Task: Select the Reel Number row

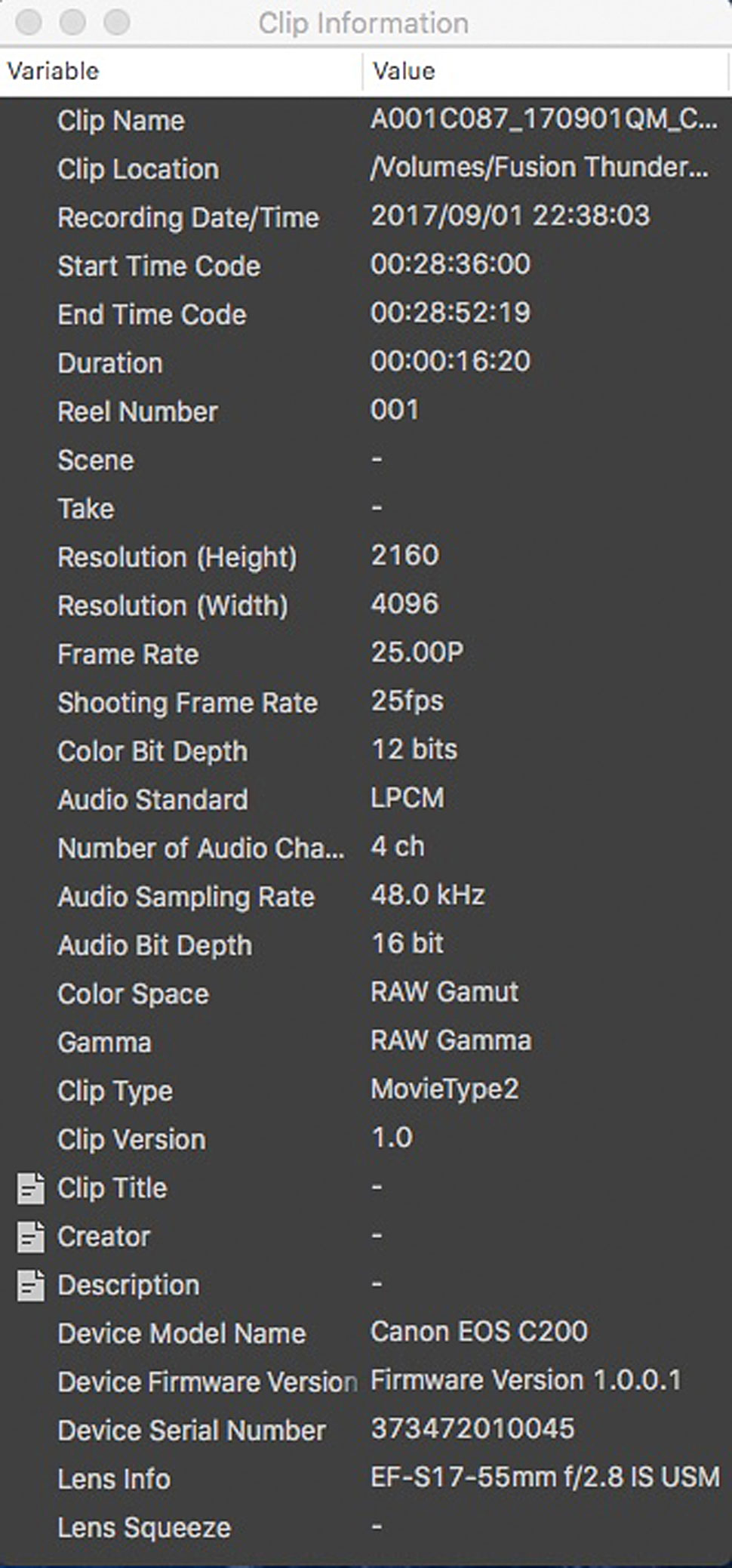Action: pyautogui.click(x=366, y=411)
